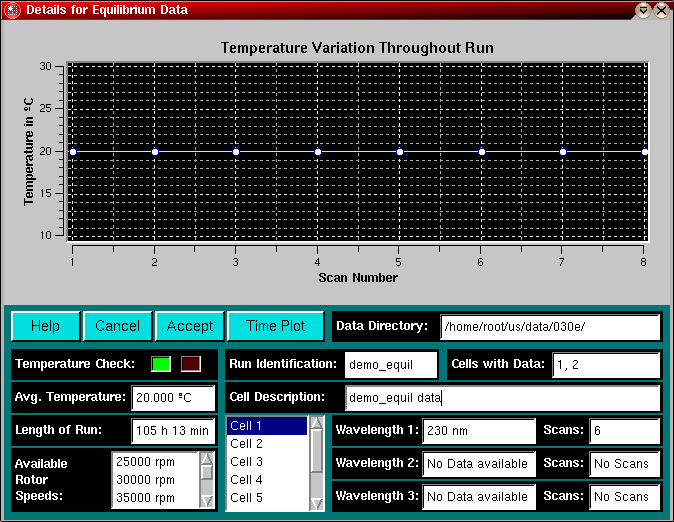Click the green temperature check indicator
The width and height of the screenshot is (674, 522).
click(x=161, y=364)
